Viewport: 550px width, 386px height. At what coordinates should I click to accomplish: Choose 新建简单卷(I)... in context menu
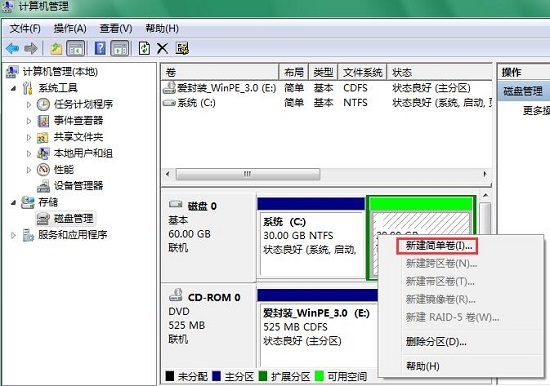pyautogui.click(x=439, y=246)
